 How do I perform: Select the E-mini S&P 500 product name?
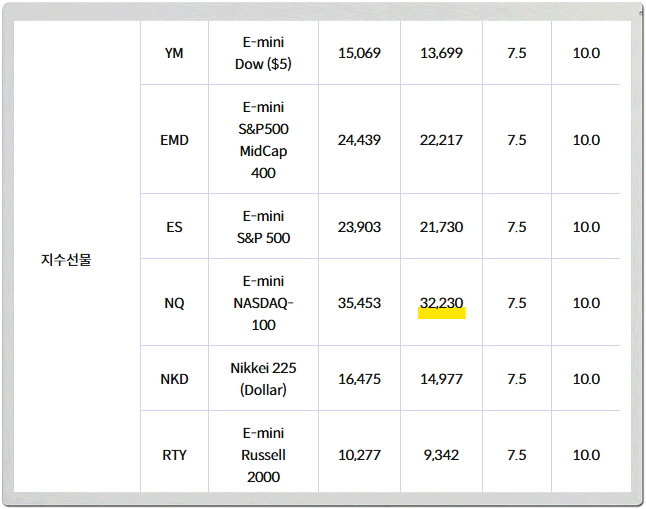263,227
